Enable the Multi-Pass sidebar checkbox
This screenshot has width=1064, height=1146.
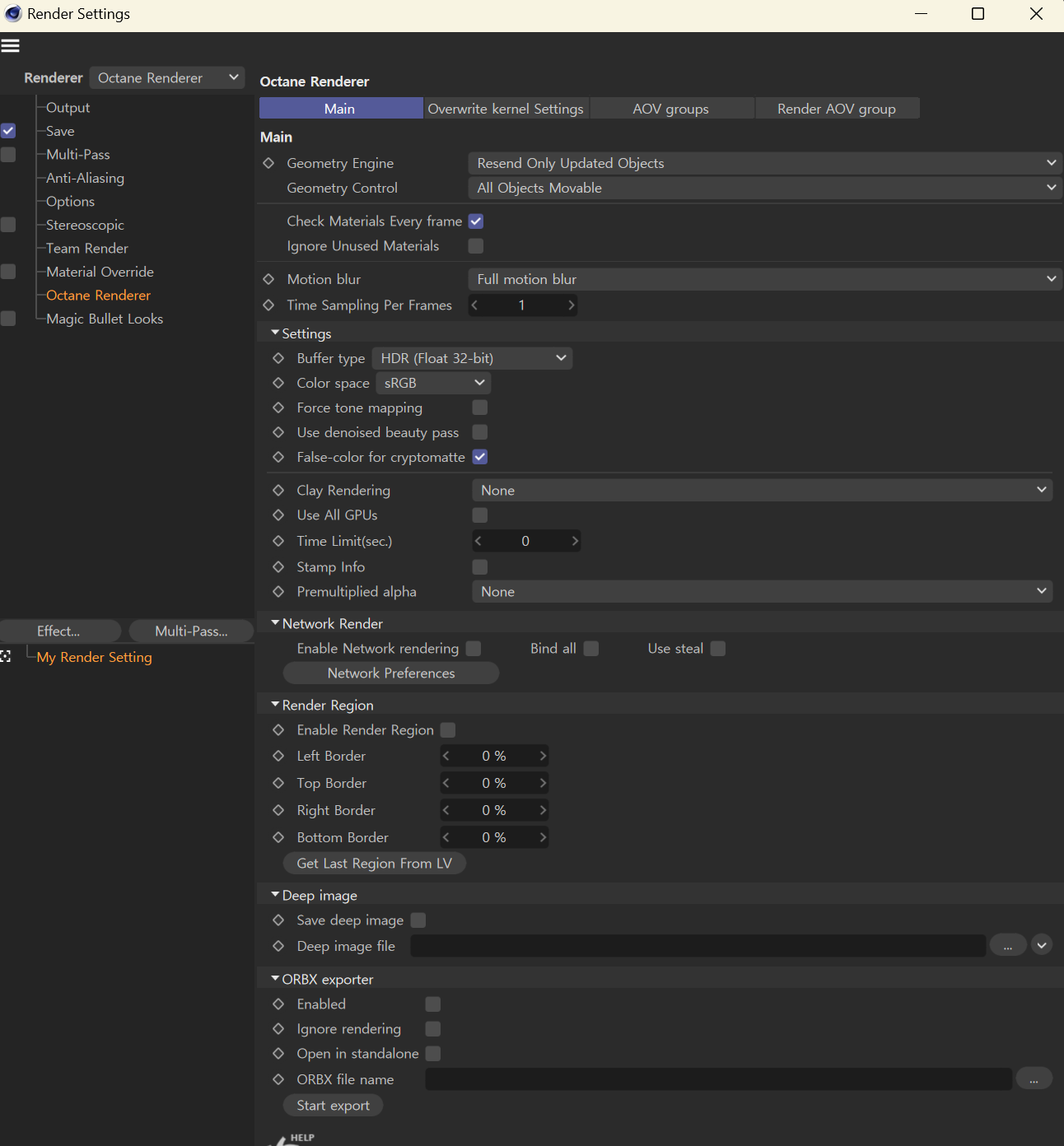click(8, 155)
